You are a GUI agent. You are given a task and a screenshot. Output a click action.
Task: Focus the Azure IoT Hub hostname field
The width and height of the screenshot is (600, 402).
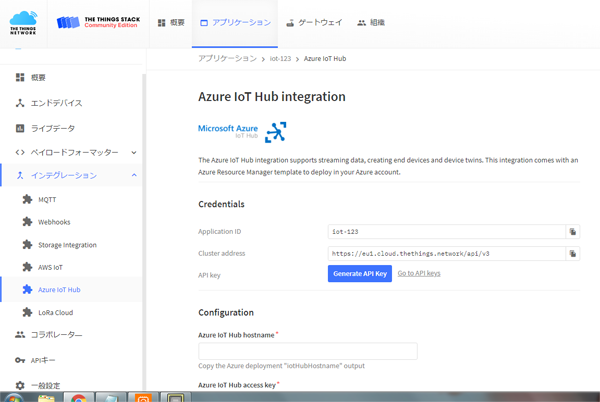coord(308,351)
